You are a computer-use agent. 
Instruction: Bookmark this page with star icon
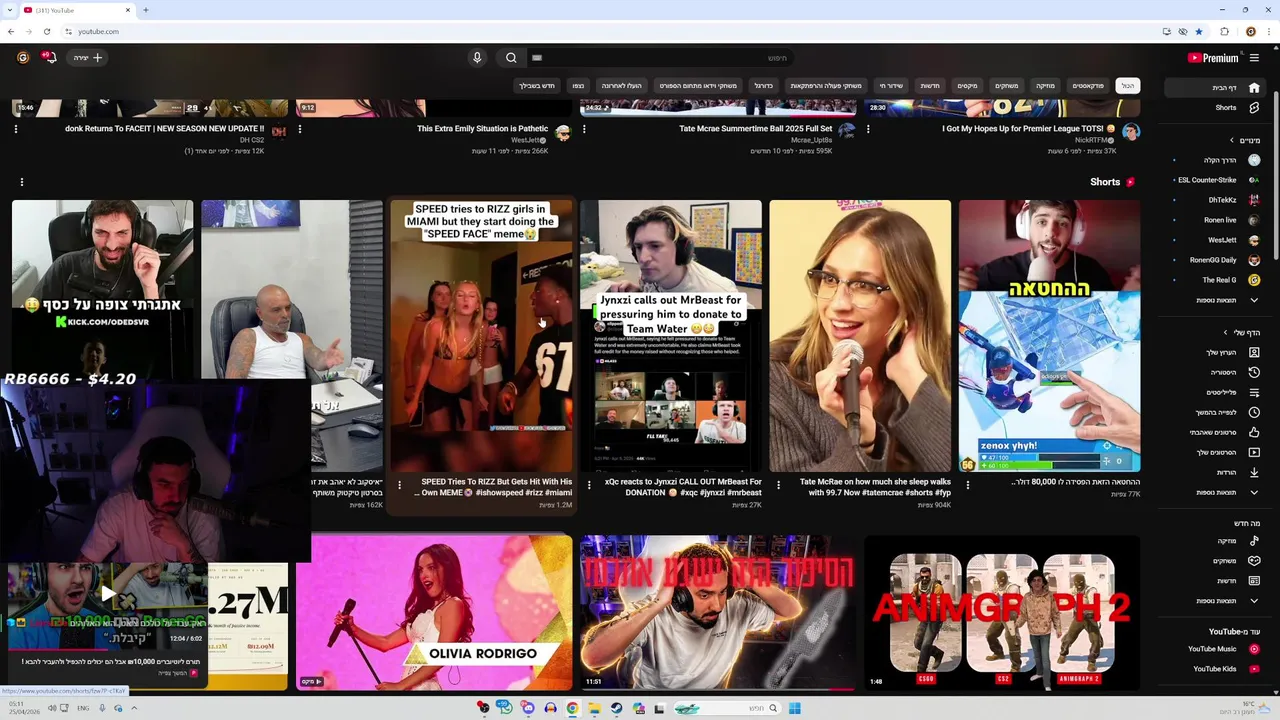click(1199, 31)
